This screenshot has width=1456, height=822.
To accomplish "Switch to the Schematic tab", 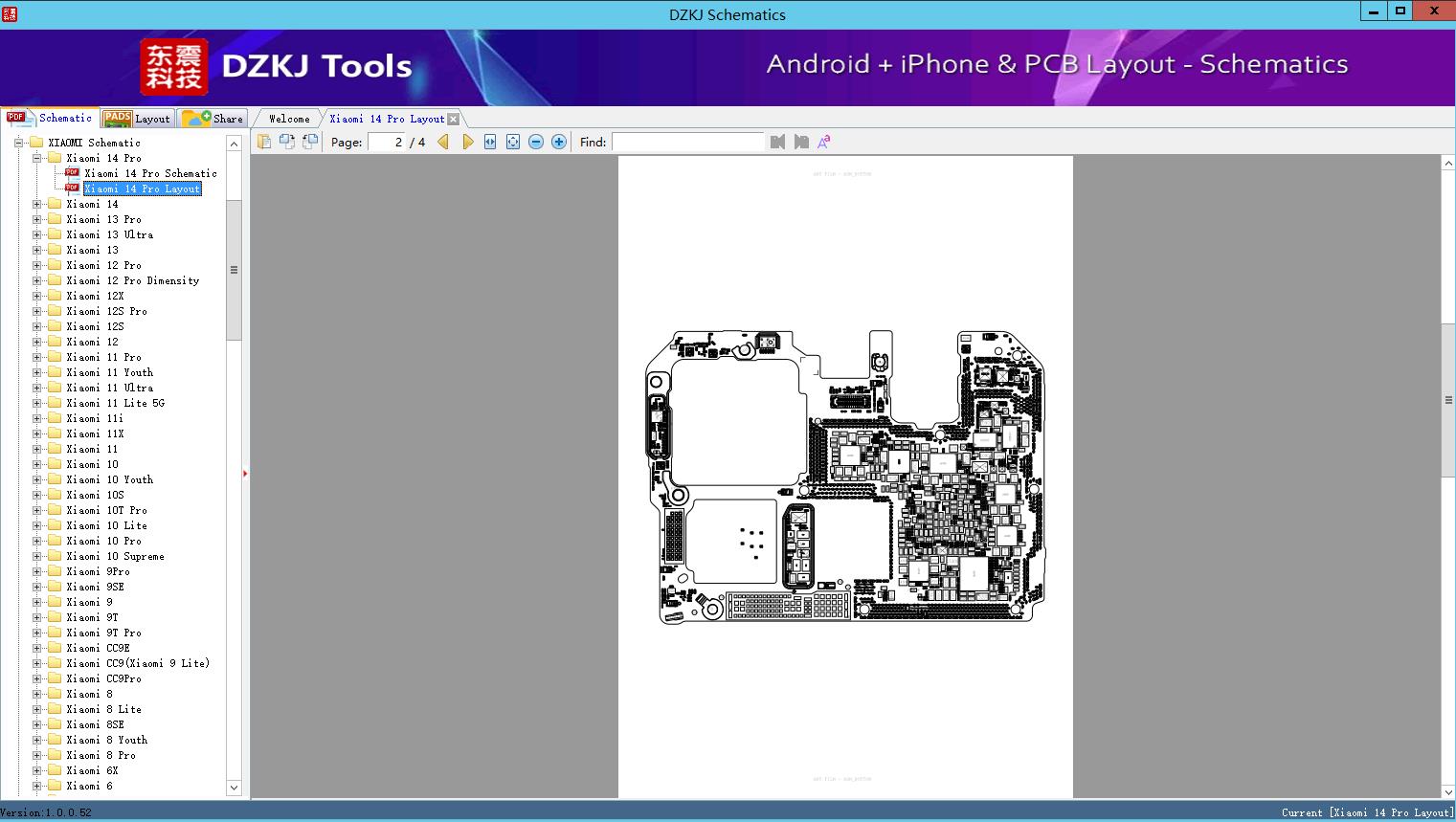I will tap(50, 118).
